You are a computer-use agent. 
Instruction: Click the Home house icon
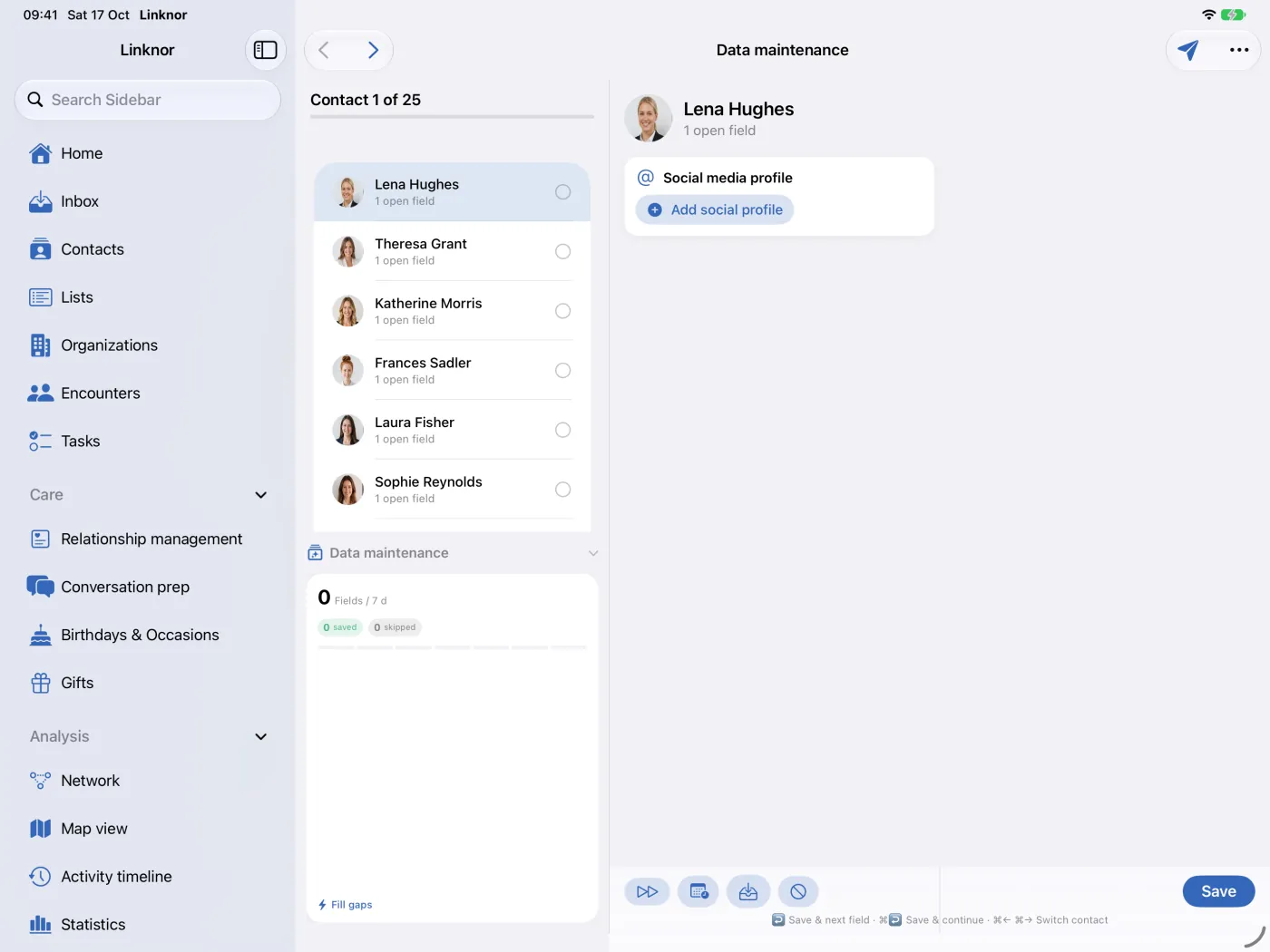tap(41, 153)
